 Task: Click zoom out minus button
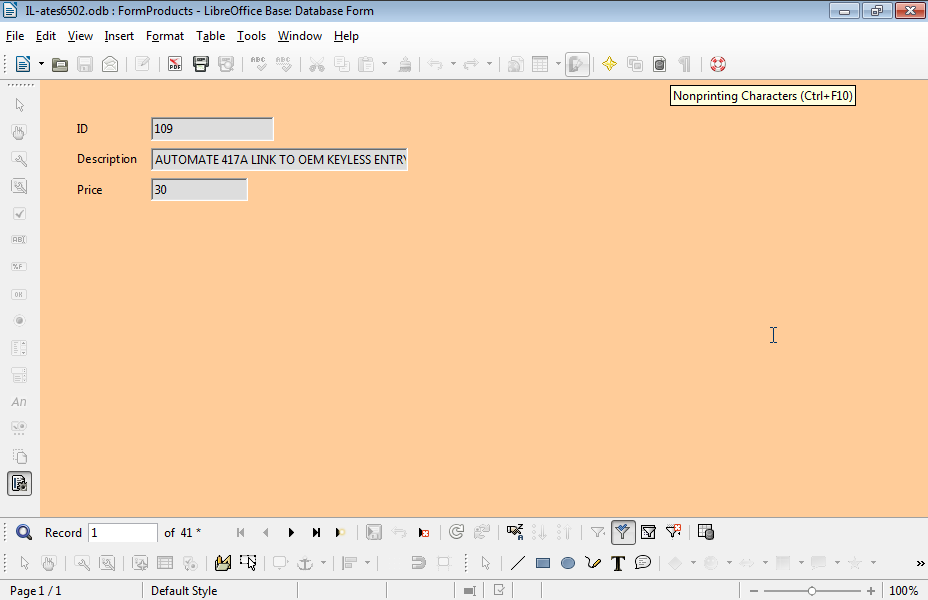pos(753,591)
